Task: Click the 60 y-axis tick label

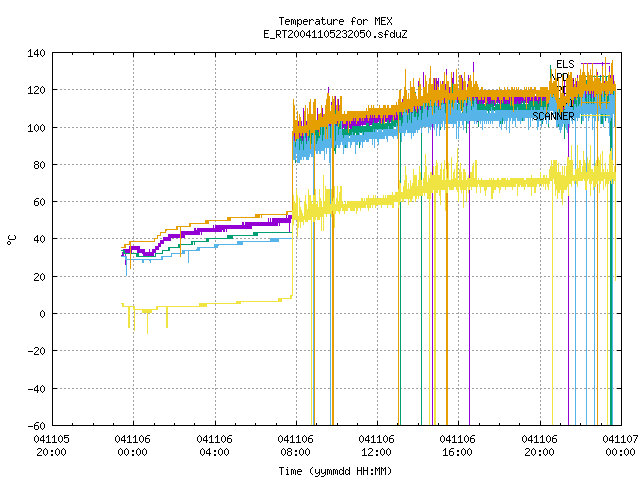Action: point(40,202)
